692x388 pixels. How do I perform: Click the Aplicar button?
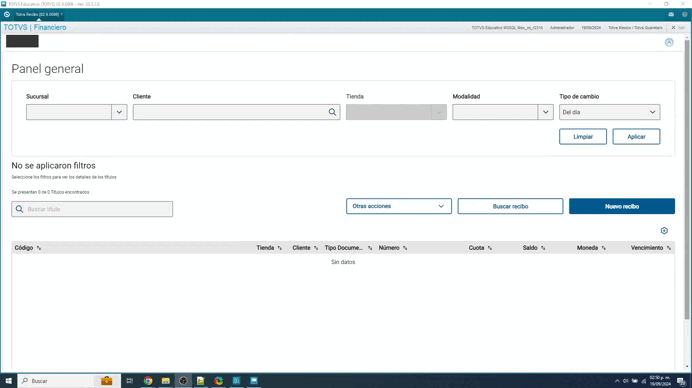636,137
